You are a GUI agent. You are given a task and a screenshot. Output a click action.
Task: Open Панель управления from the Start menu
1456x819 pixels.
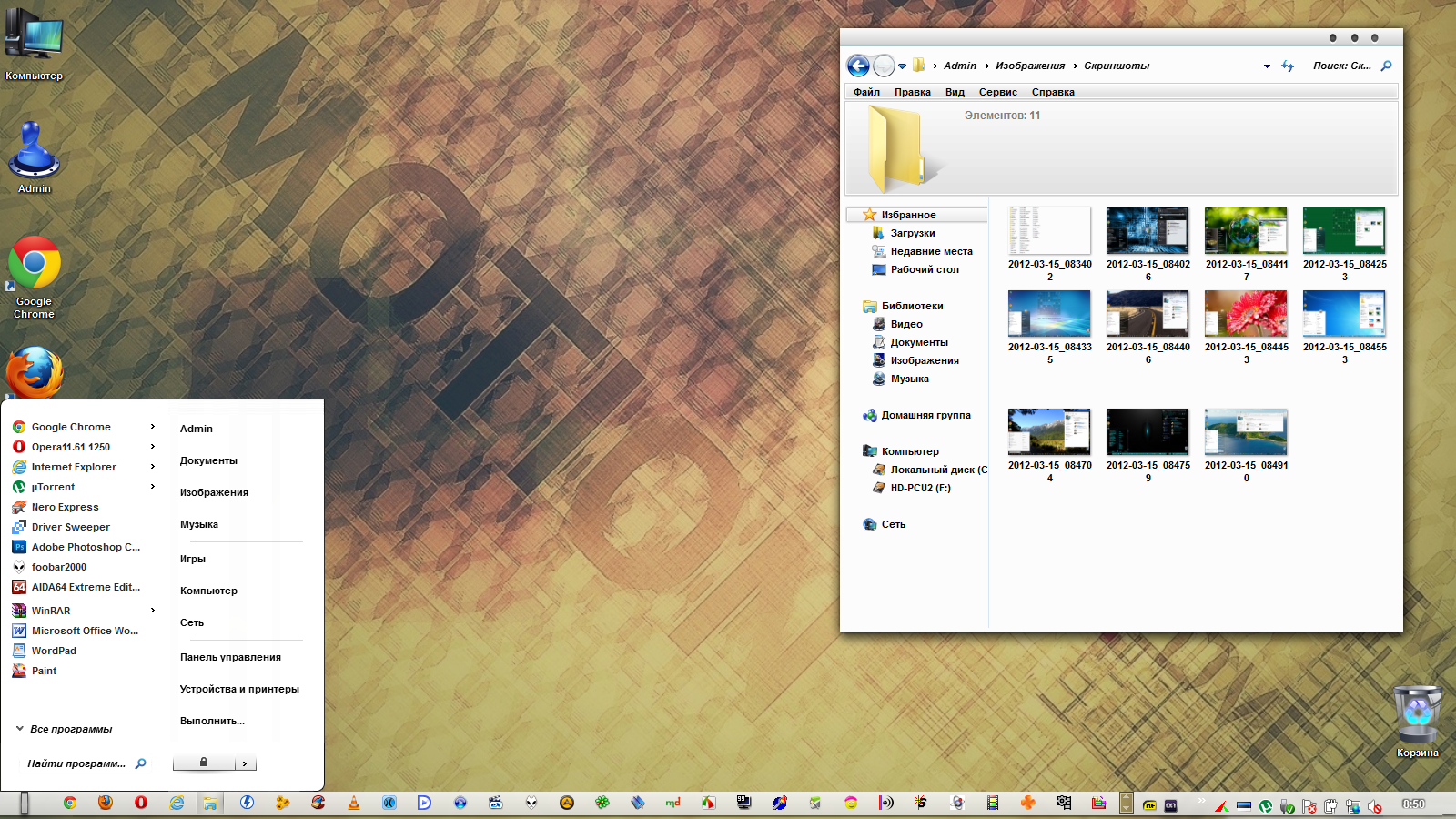(230, 657)
